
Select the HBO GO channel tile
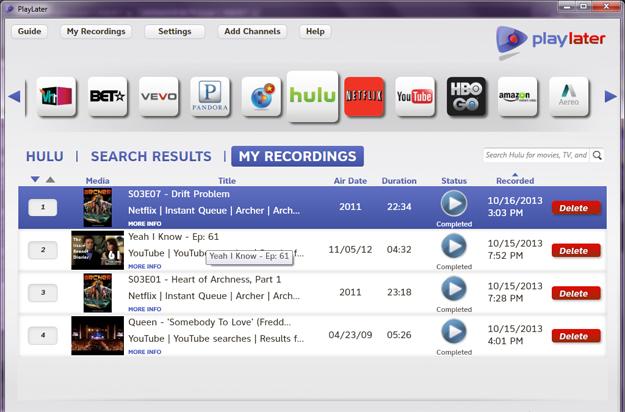click(466, 96)
